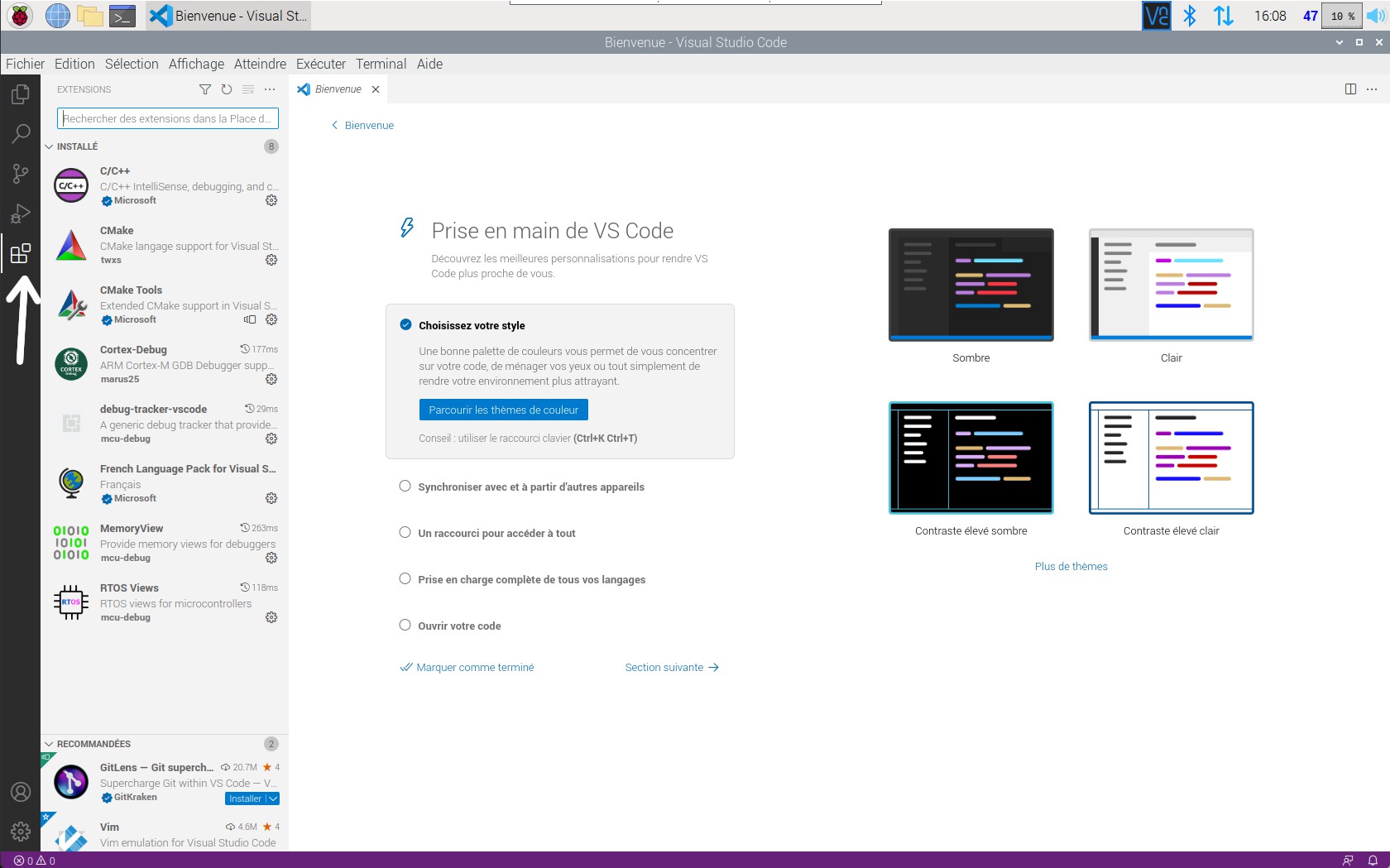This screenshot has height=868, width=1390.
Task: Open the Explorer view in activity bar
Action: point(21,94)
